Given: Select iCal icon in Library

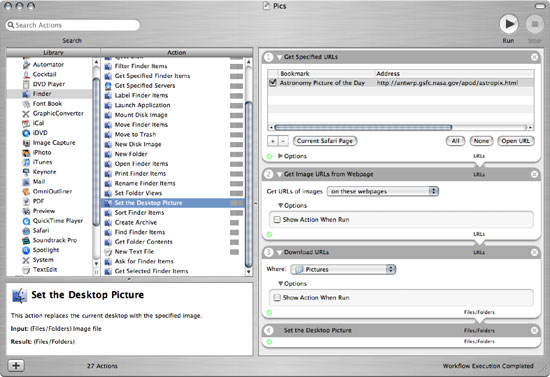Looking at the screenshot, I should [26, 123].
